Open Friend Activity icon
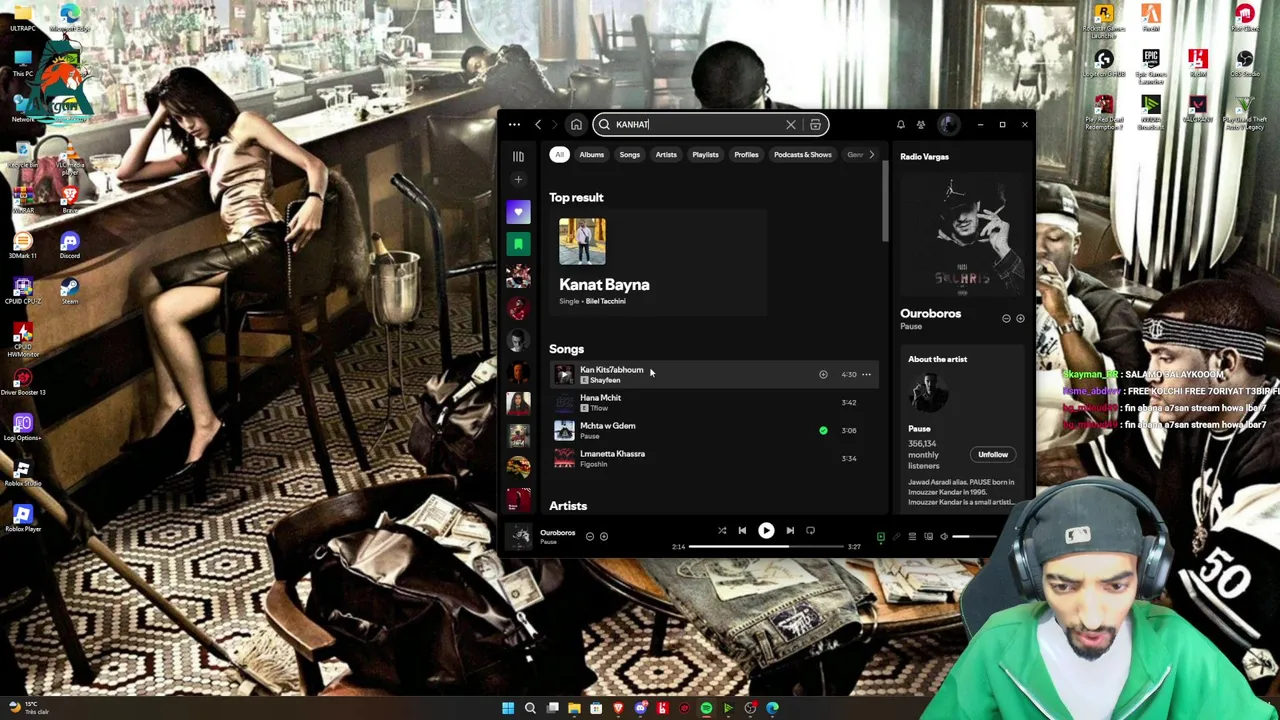The height and width of the screenshot is (720, 1280). click(921, 125)
